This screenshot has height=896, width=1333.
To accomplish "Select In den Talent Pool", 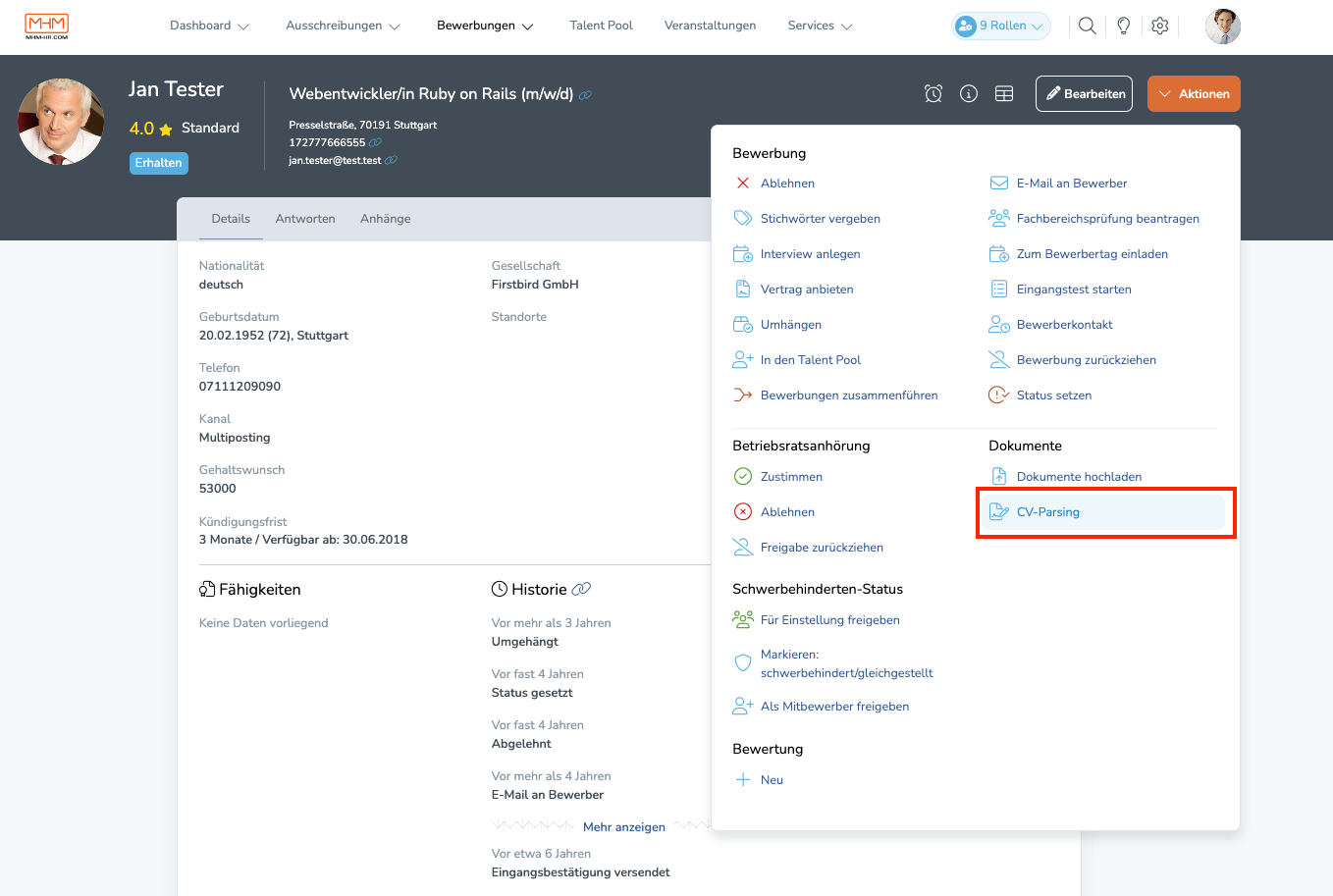I will pyautogui.click(x=797, y=360).
